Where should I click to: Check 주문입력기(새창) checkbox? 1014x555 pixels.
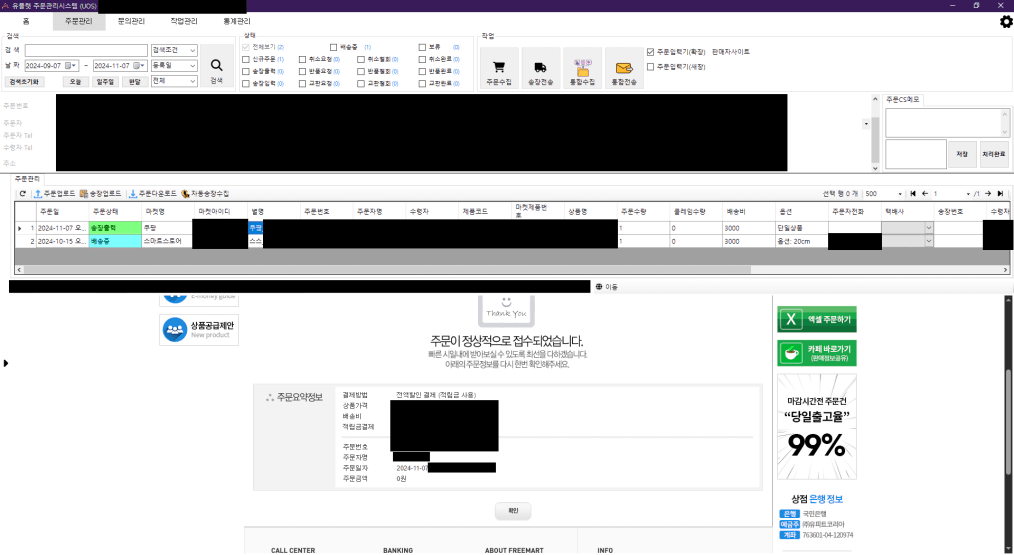pos(651,67)
